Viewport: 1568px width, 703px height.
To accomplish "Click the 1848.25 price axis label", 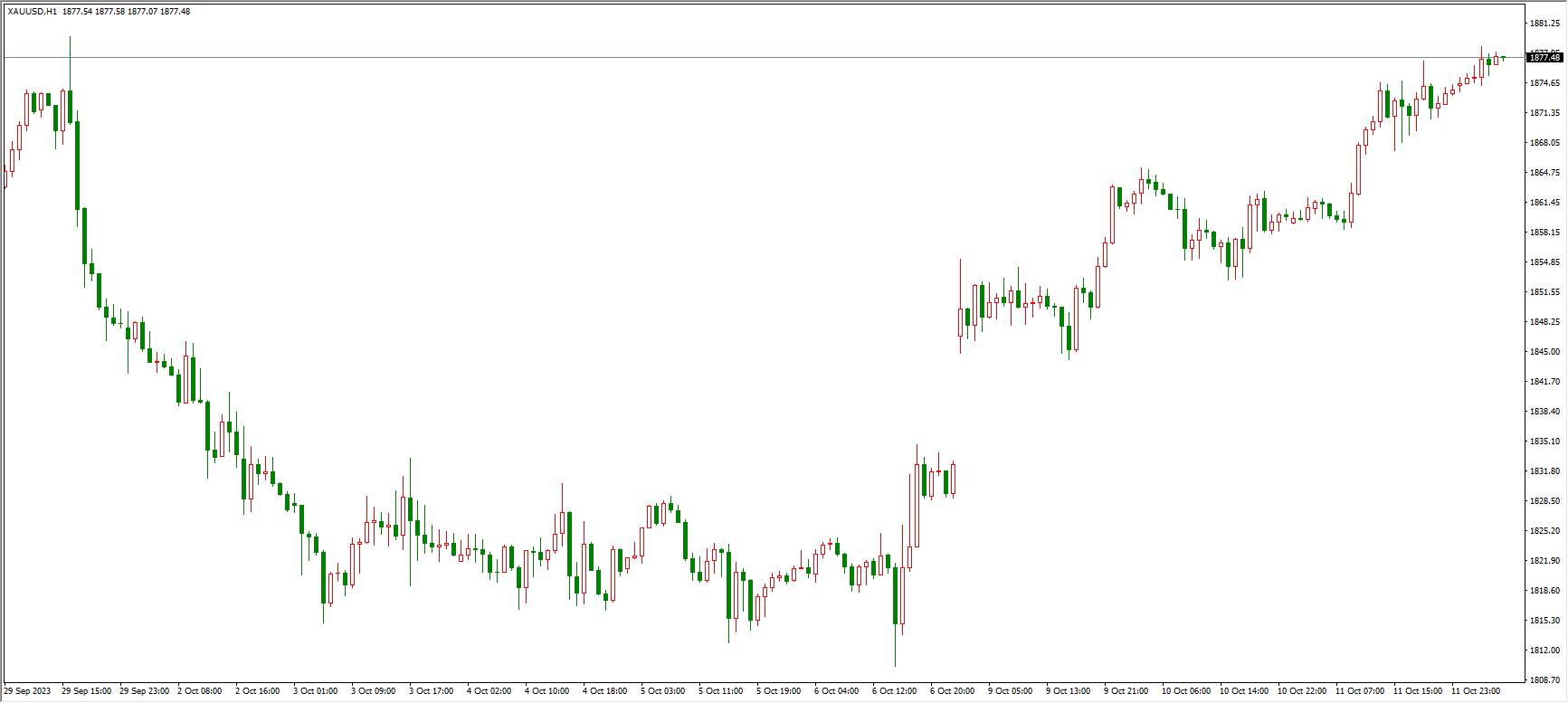I will tap(1544, 322).
